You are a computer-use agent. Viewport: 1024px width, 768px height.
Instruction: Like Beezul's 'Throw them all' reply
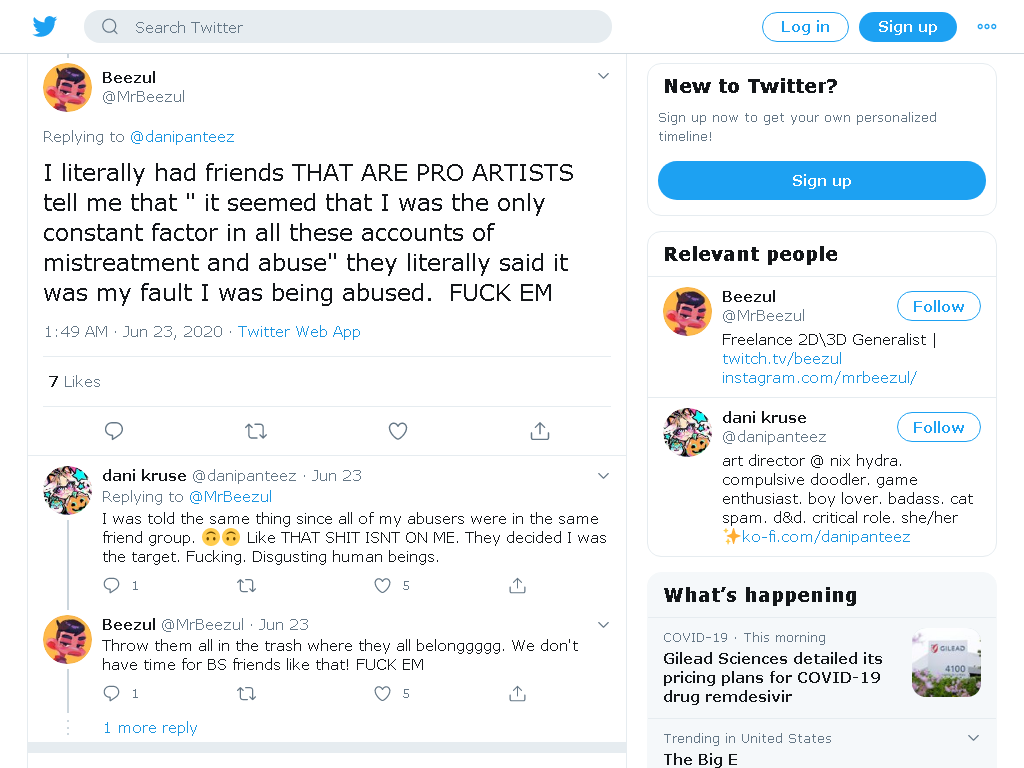(383, 694)
